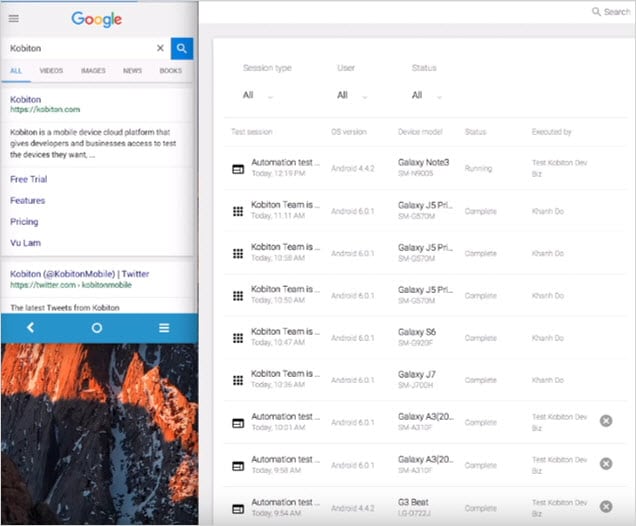Clear the Kobiton search text

click(160, 48)
